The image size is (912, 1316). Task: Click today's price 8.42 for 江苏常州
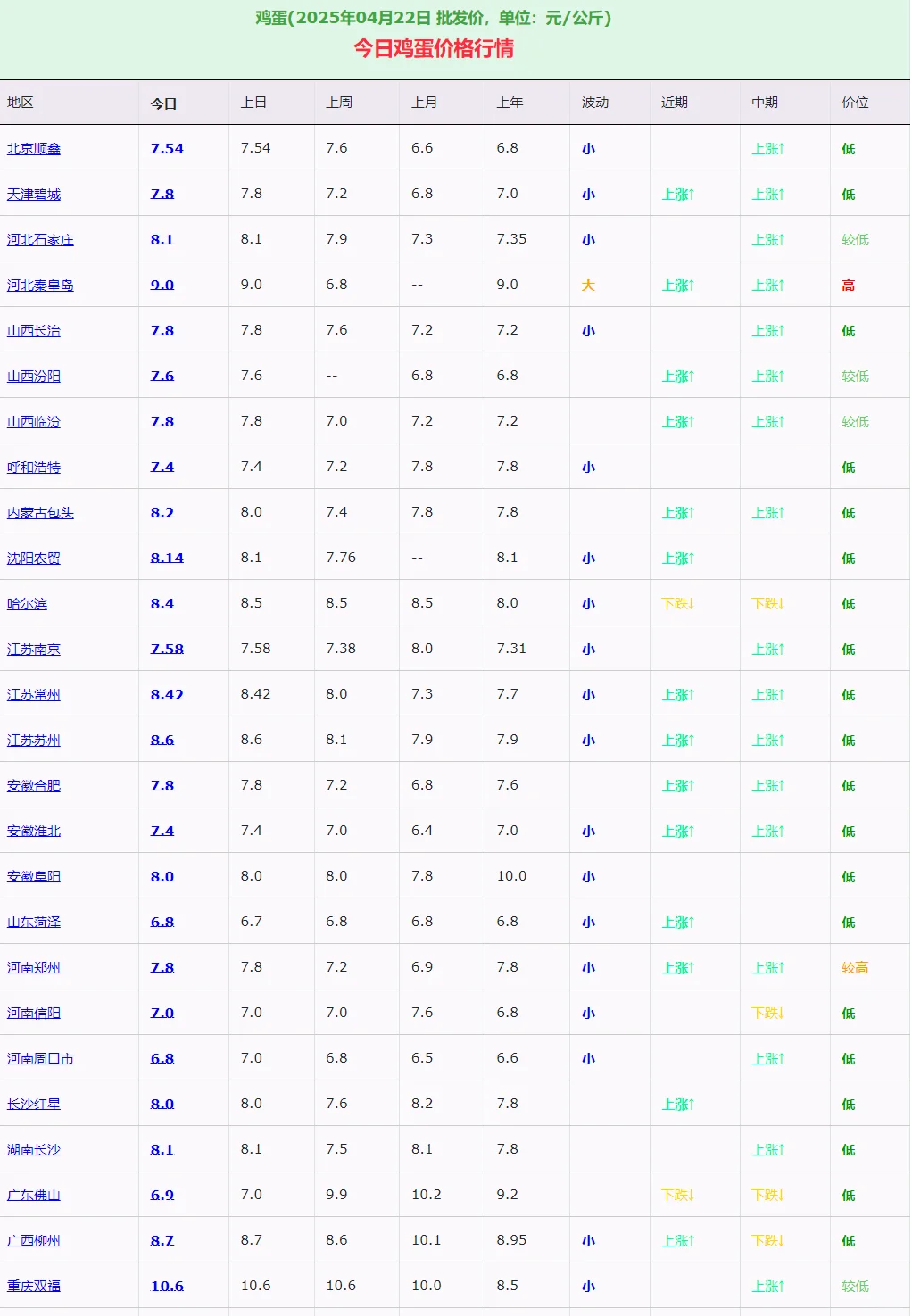167,694
